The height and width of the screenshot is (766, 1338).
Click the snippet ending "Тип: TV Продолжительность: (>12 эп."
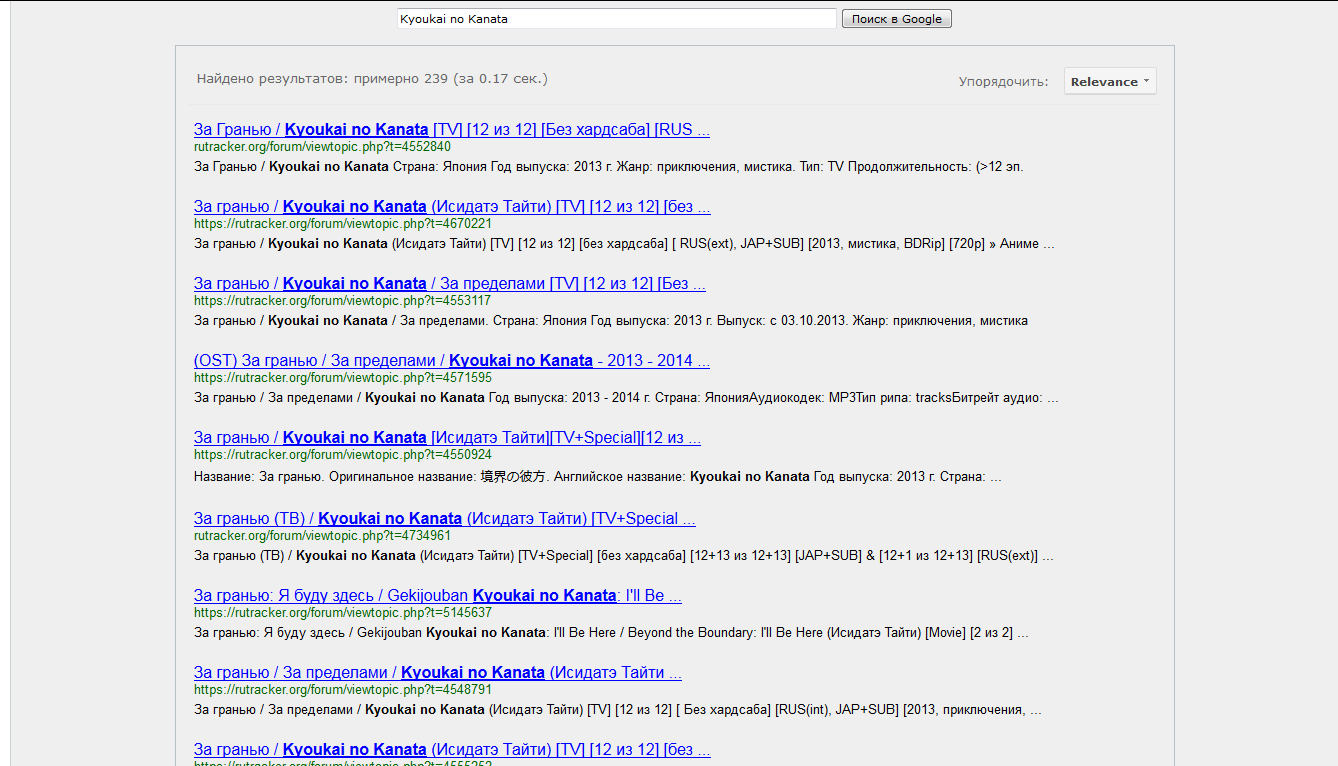(x=608, y=167)
